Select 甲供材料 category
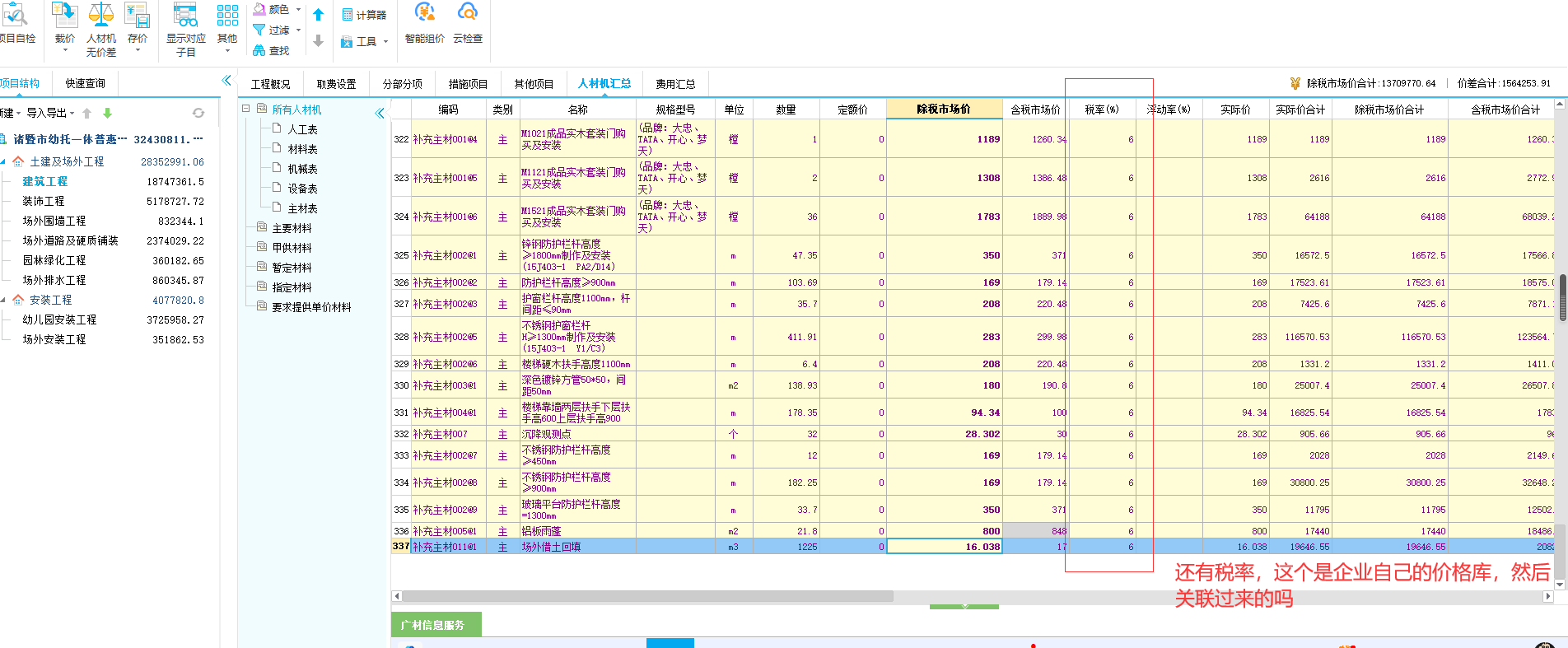This screenshot has width=1568, height=648. [292, 247]
